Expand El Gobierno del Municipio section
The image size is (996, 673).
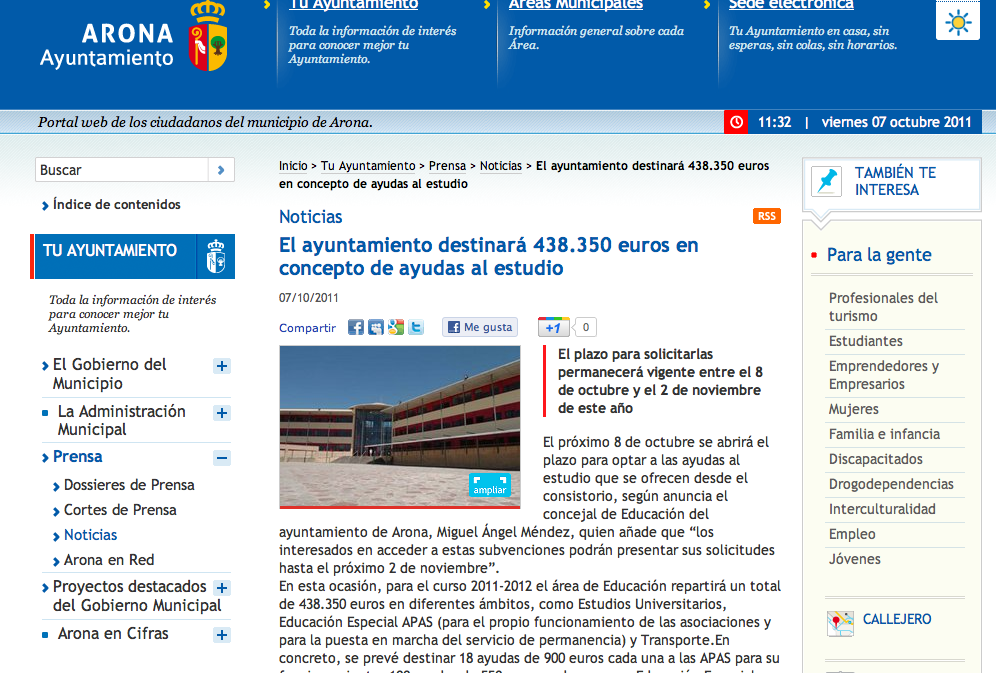tap(222, 366)
